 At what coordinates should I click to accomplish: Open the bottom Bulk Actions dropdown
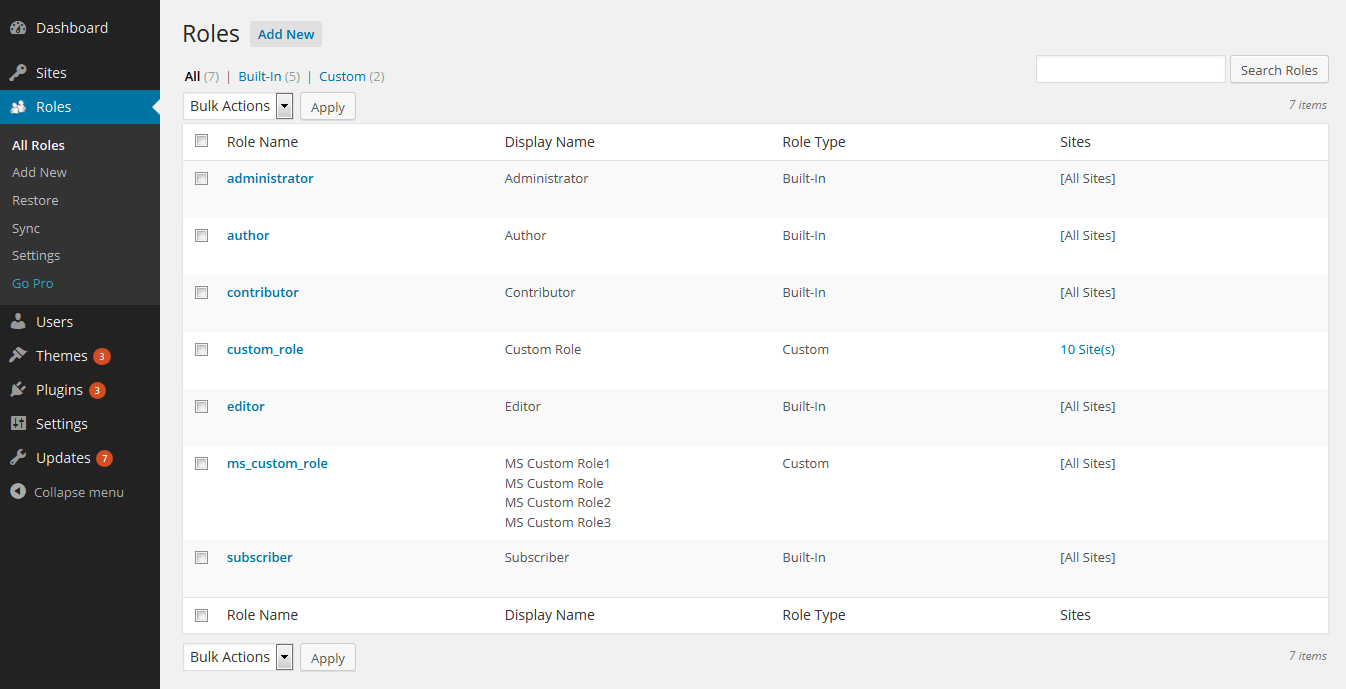[231, 656]
